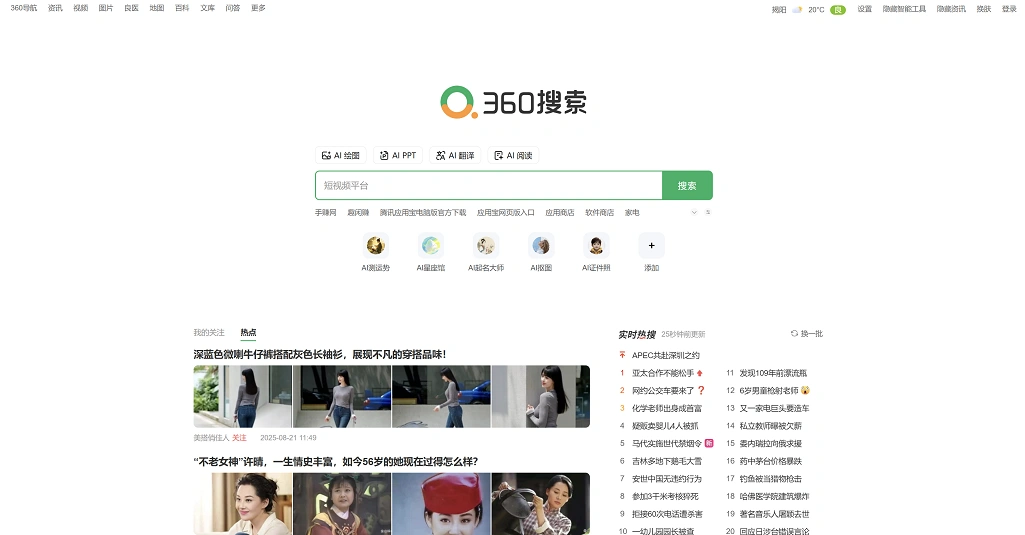Open the AI 阅读 tool
Screen dimensions: 1025x535
[513, 156]
